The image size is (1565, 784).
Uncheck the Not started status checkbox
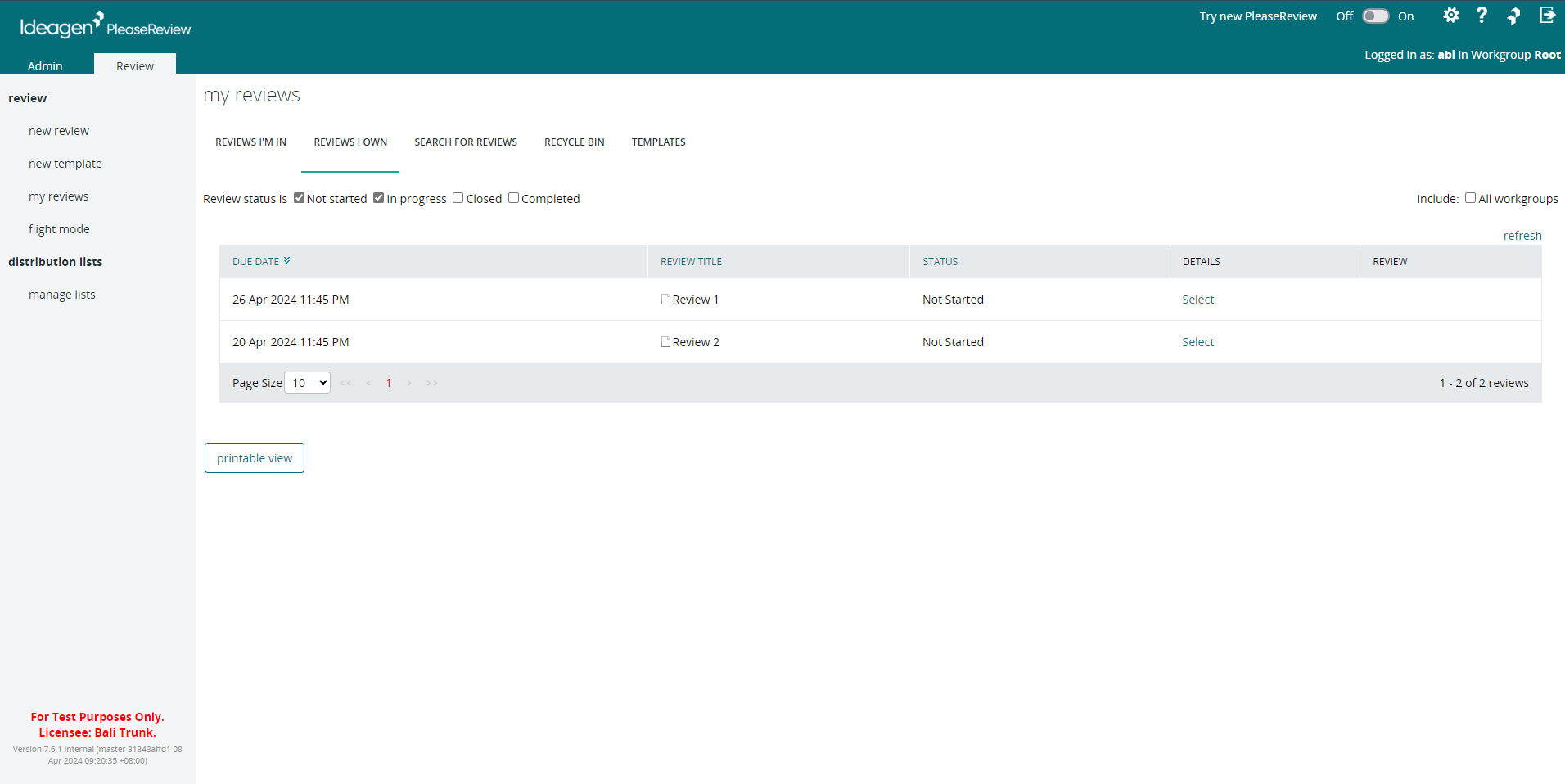pyautogui.click(x=299, y=198)
